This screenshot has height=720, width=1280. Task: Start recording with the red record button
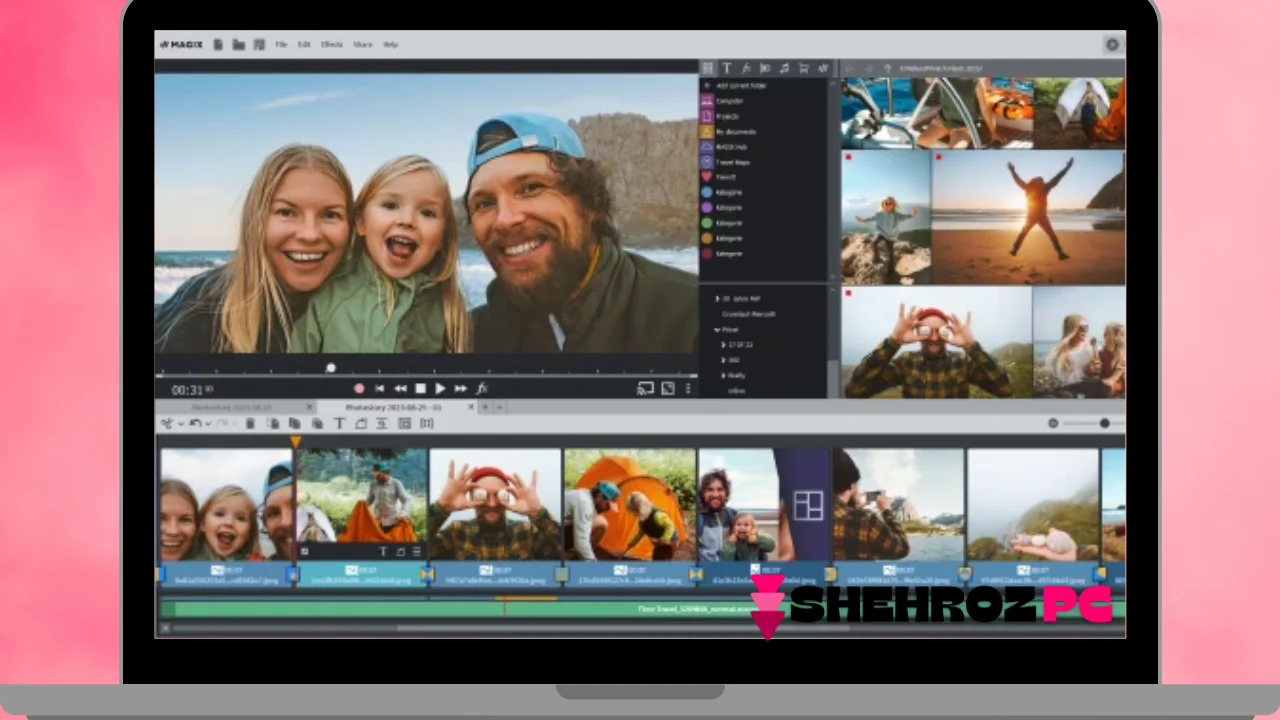point(359,388)
